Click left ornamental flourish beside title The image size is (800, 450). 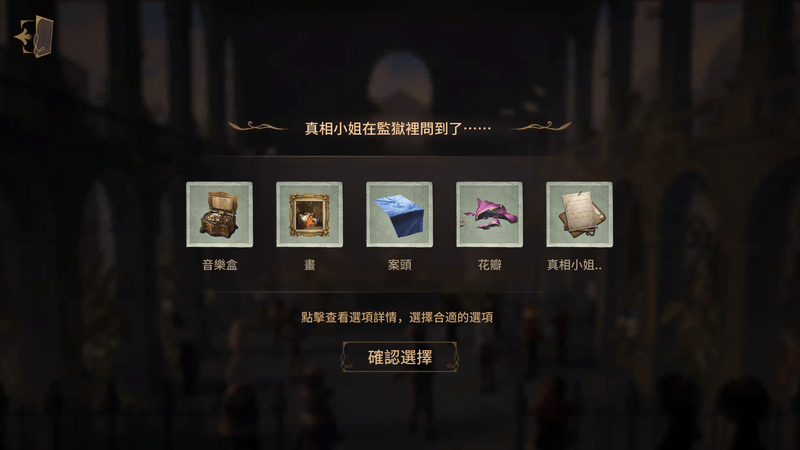click(258, 126)
